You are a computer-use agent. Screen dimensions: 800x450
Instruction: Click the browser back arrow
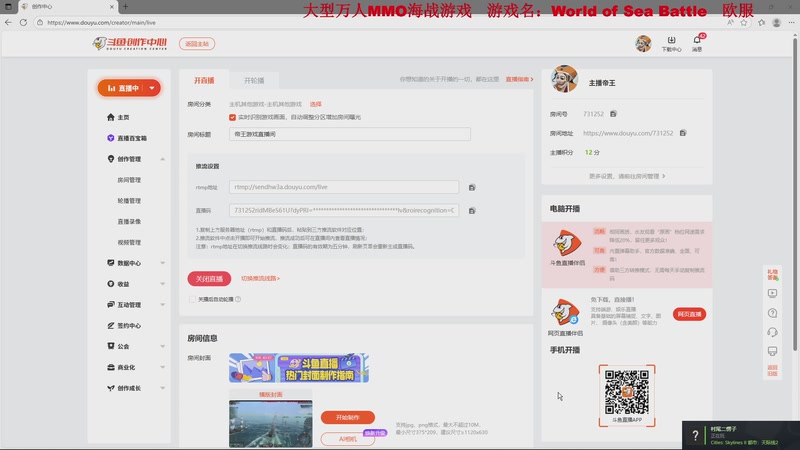point(8,22)
